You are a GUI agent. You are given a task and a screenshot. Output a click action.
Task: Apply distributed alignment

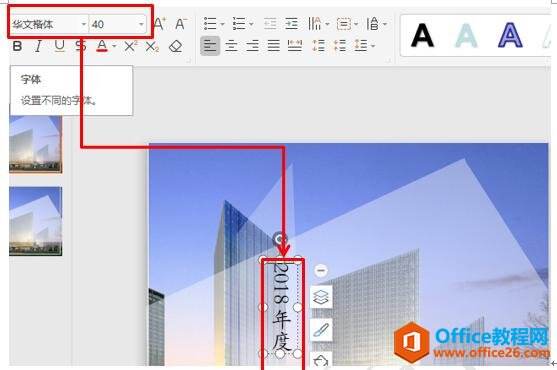pos(295,46)
